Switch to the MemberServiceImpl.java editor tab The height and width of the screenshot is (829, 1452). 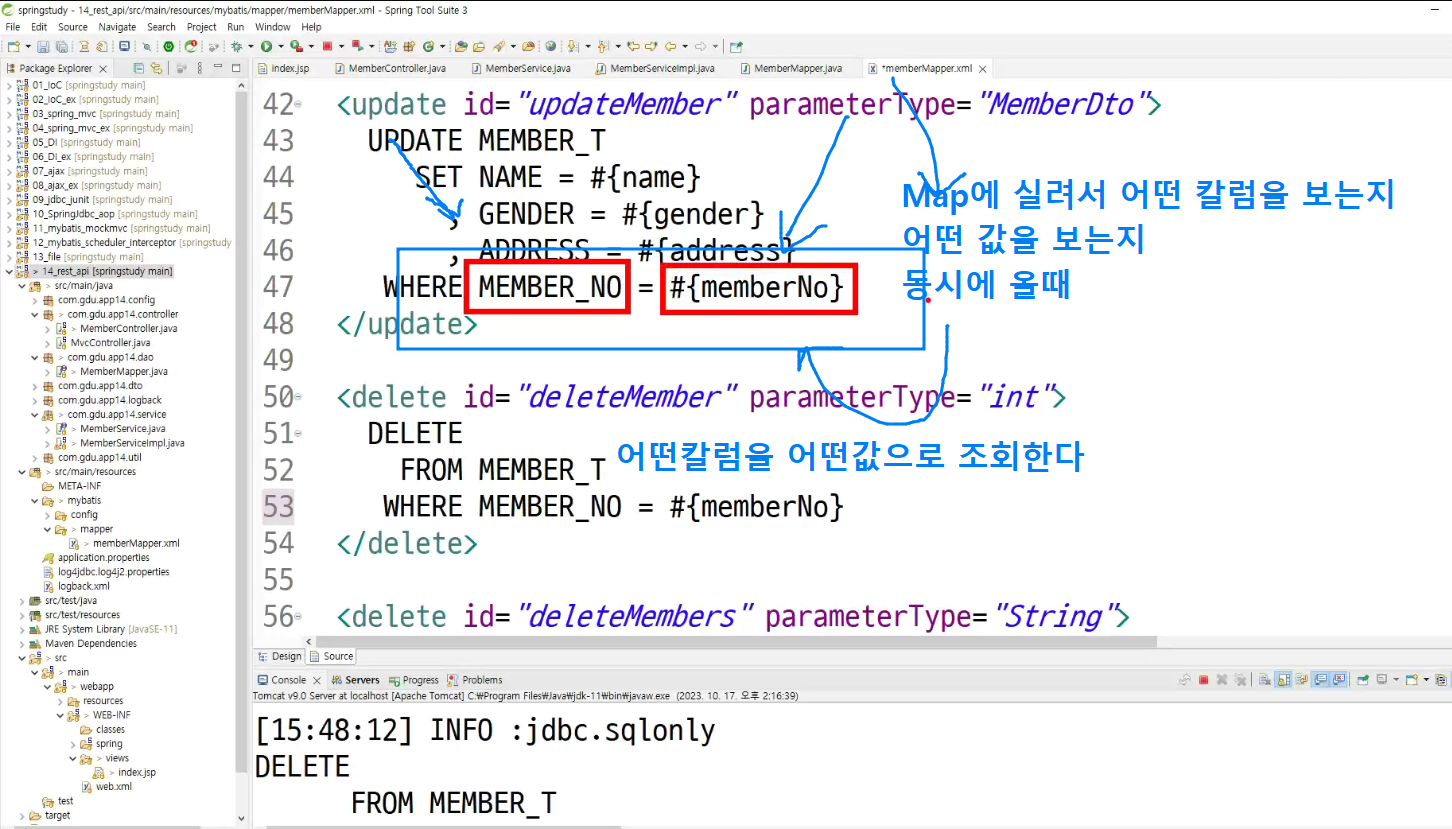[654, 69]
